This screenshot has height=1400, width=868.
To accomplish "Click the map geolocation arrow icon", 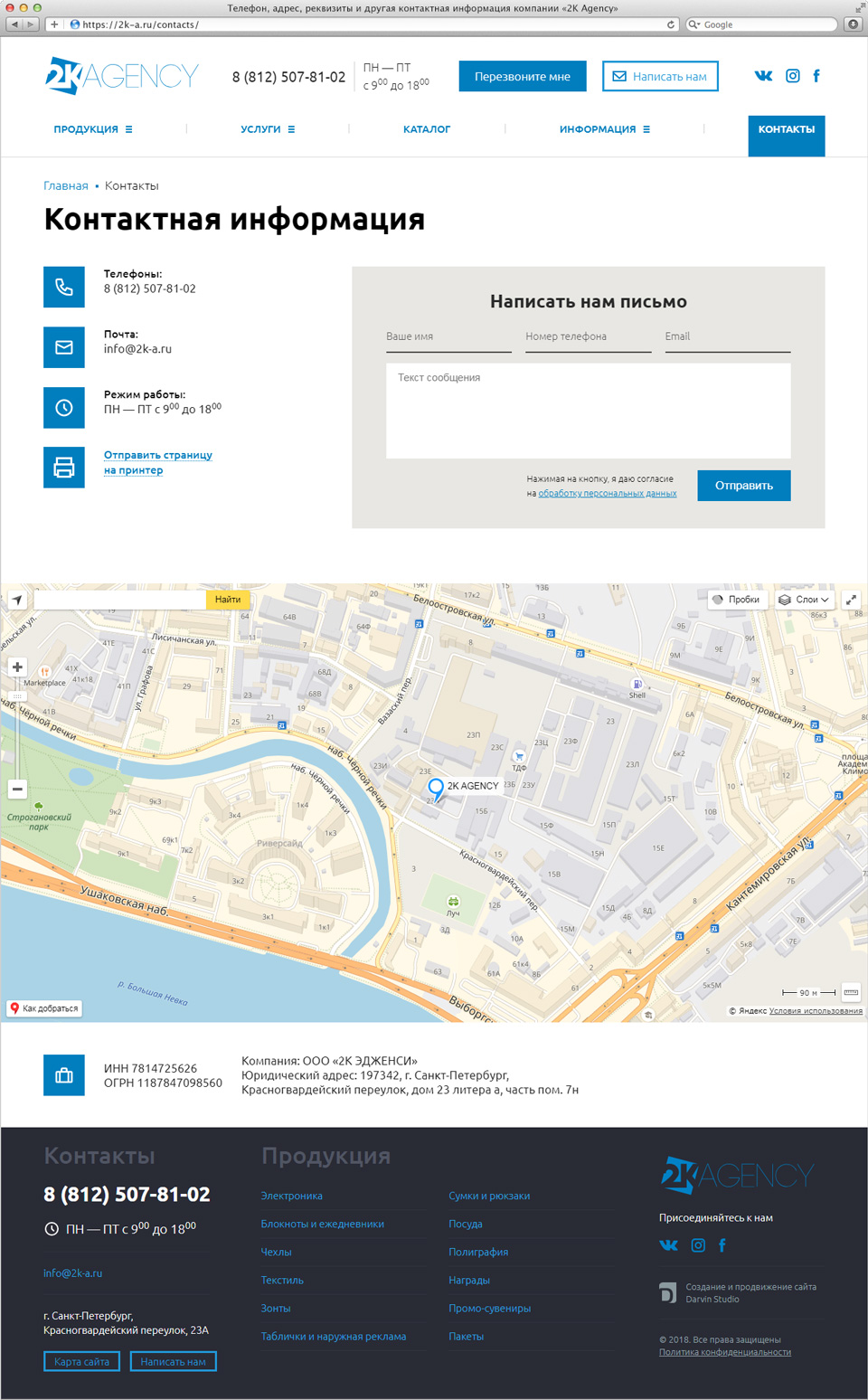I will [17, 600].
